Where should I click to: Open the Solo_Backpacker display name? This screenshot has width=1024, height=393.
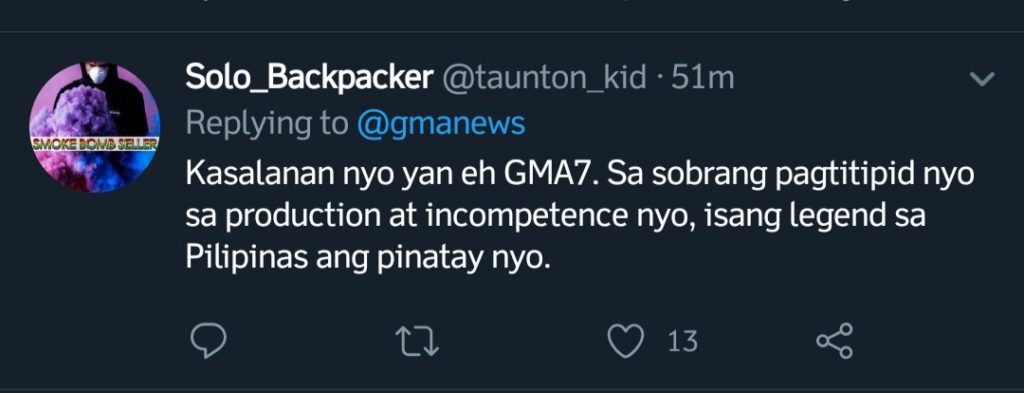309,78
